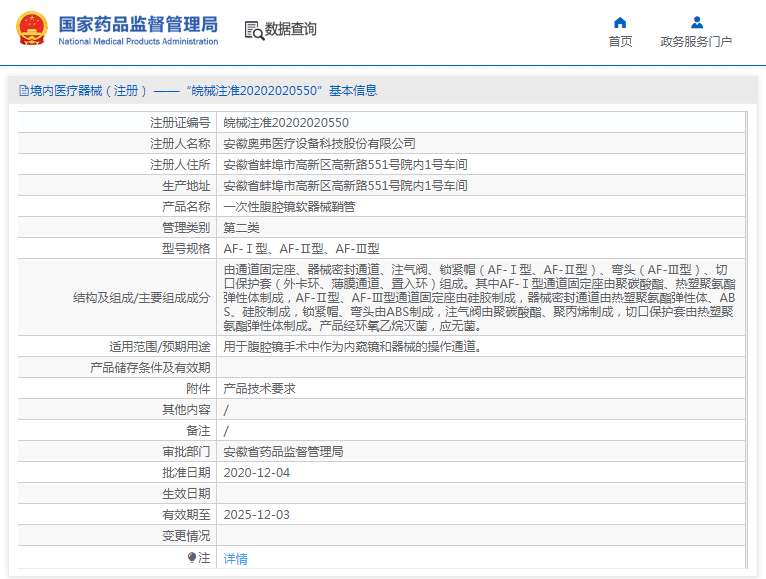The height and width of the screenshot is (579, 766).
Task: Click the 首页 text label
Action: (620, 42)
